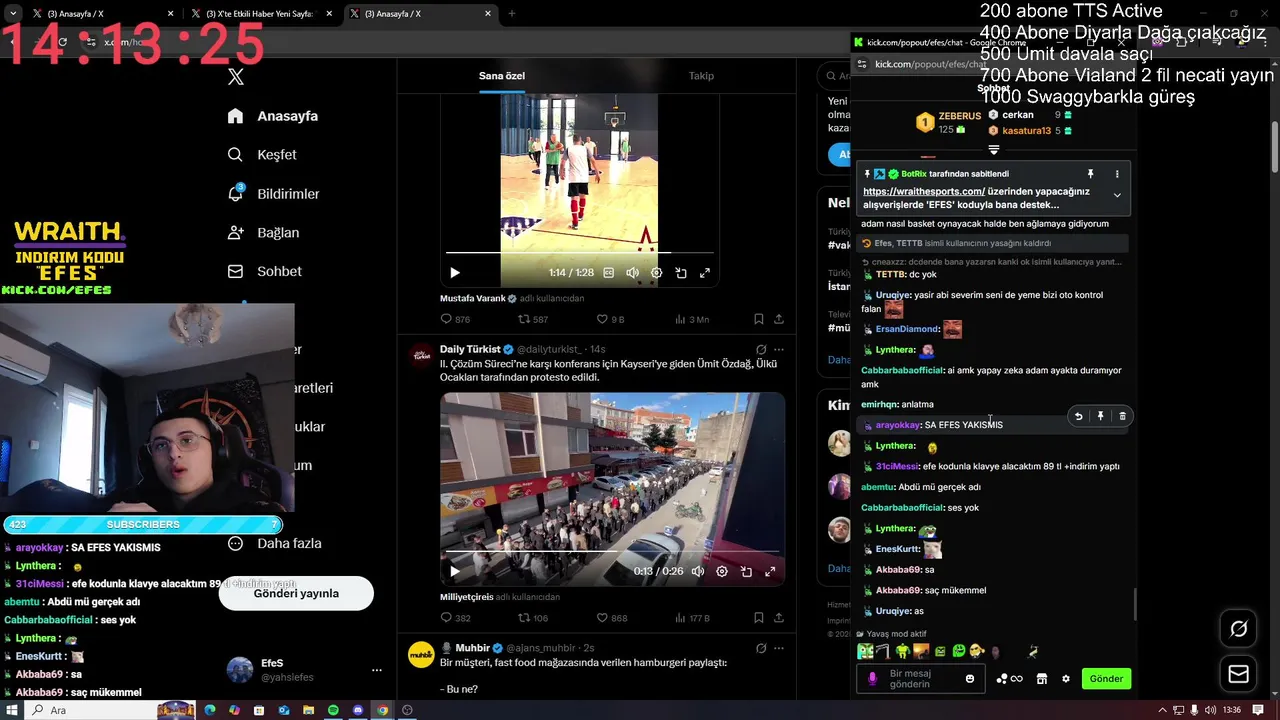The image size is (1280, 720).
Task: Click the Kick chat message input
Action: [x=921, y=679]
